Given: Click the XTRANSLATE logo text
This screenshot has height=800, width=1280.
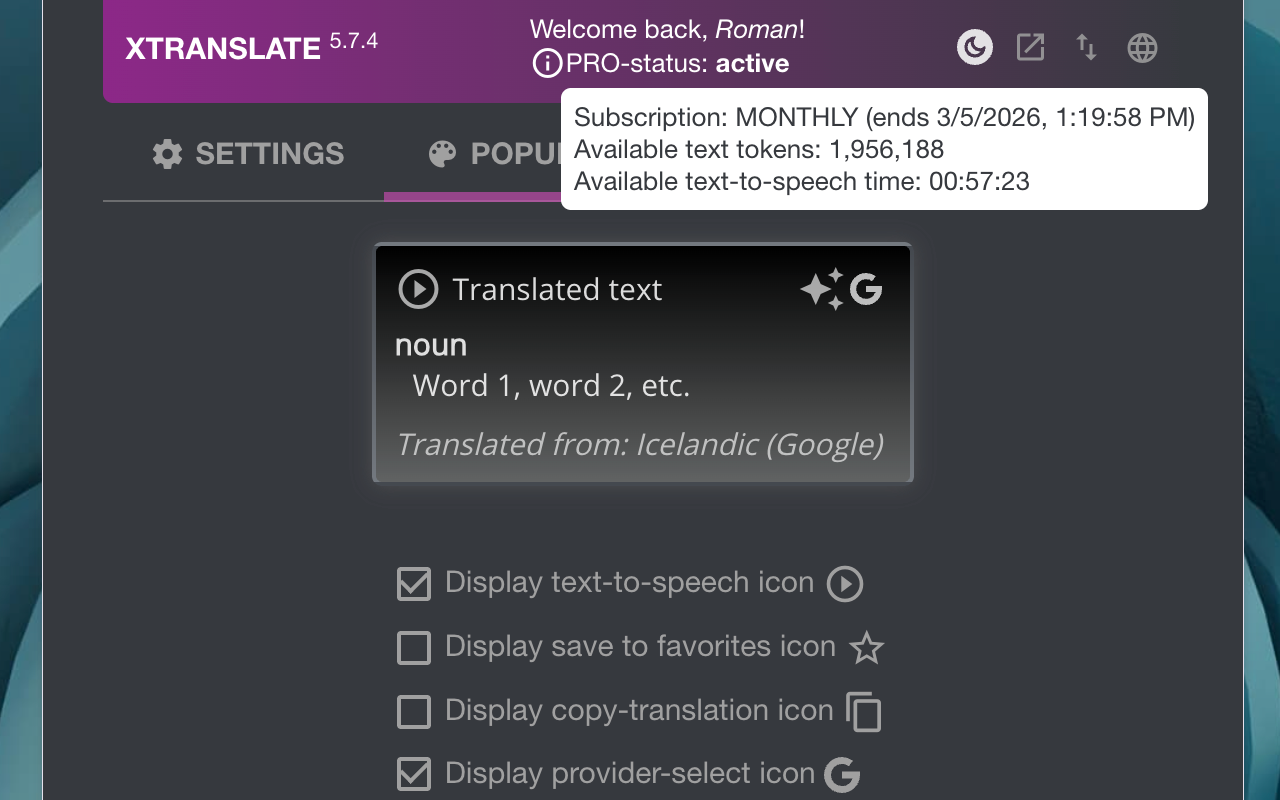Looking at the screenshot, I should click(x=222, y=47).
